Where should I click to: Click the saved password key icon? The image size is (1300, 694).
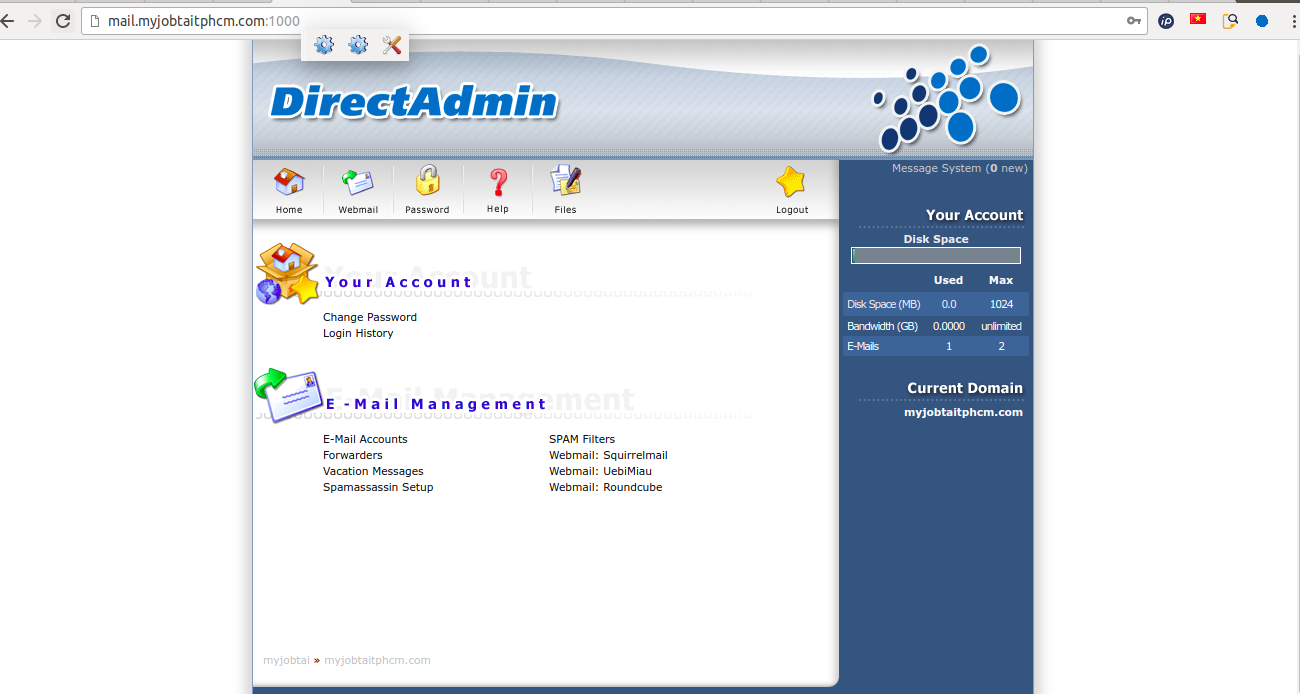click(x=1134, y=20)
